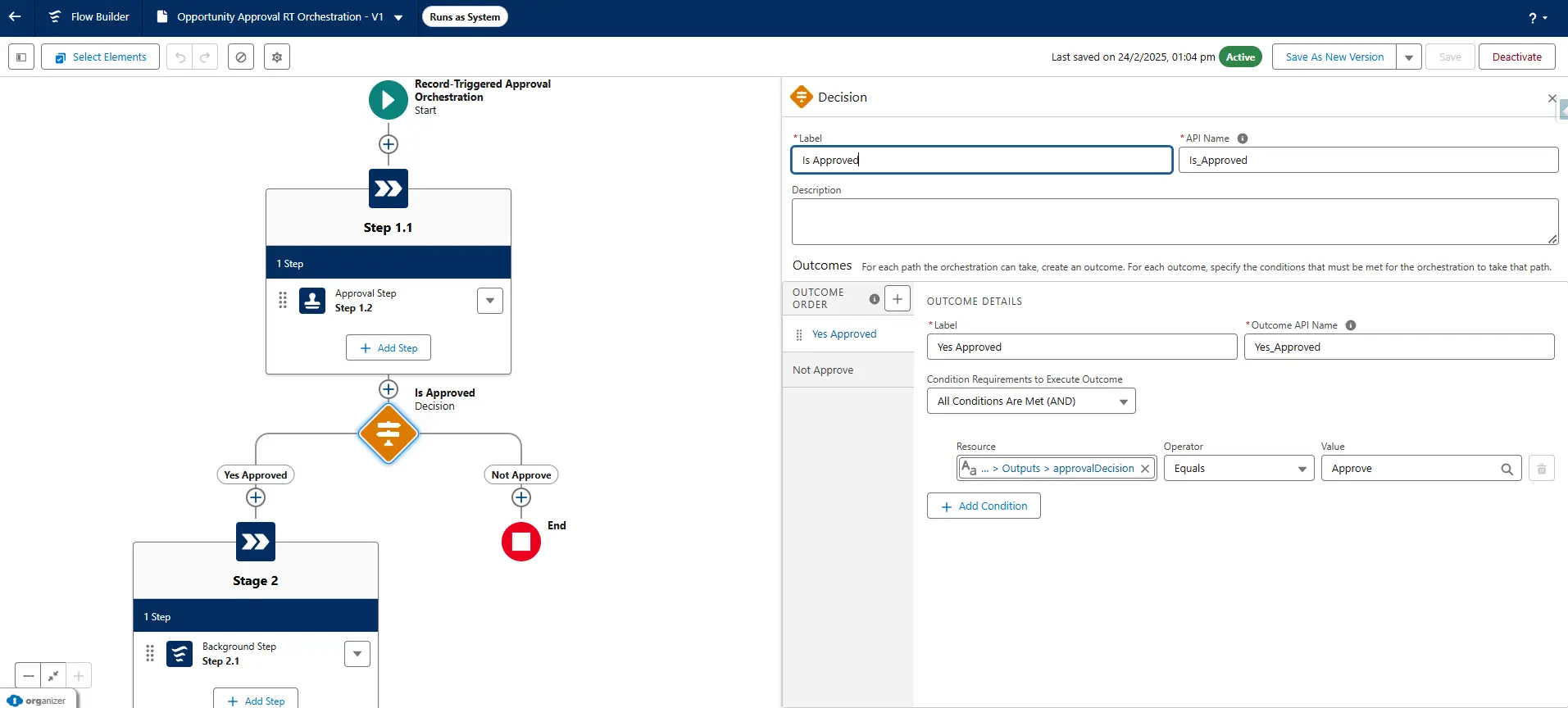The width and height of the screenshot is (1568, 708).
Task: Select the Background Step 2.1 icon
Action: click(x=180, y=654)
